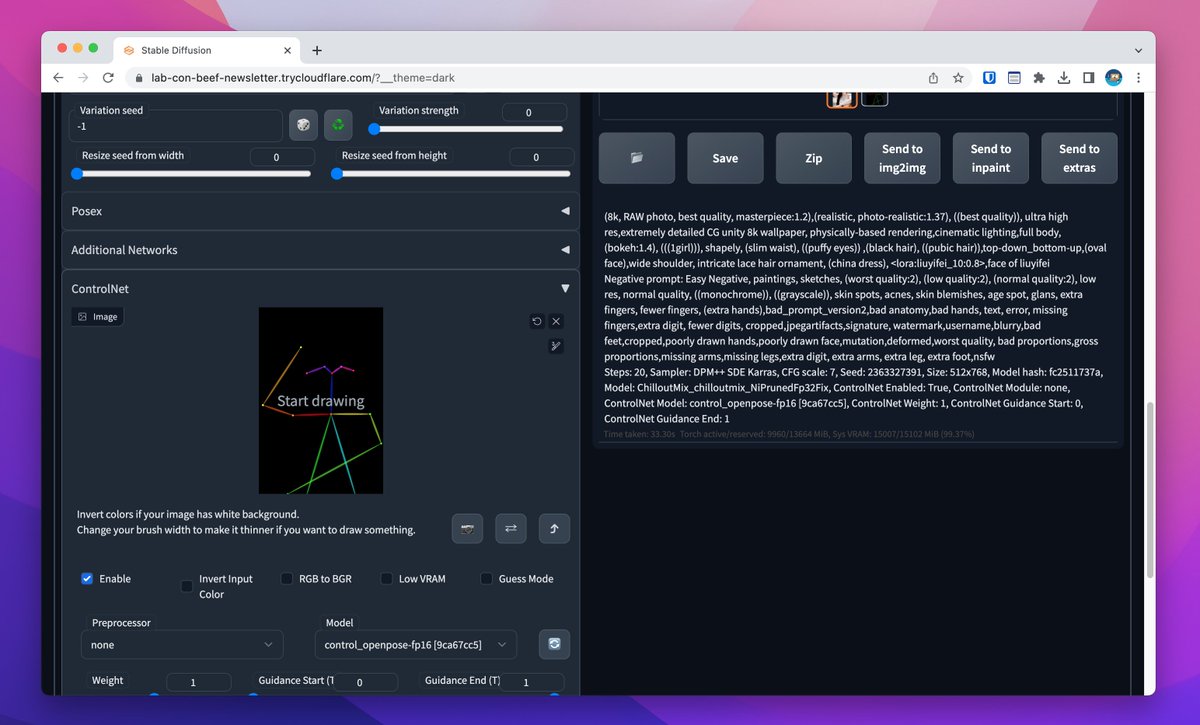Screen dimensions: 1200x725
Task: Adjust brush width using the pencil icon
Action: [x=555, y=346]
